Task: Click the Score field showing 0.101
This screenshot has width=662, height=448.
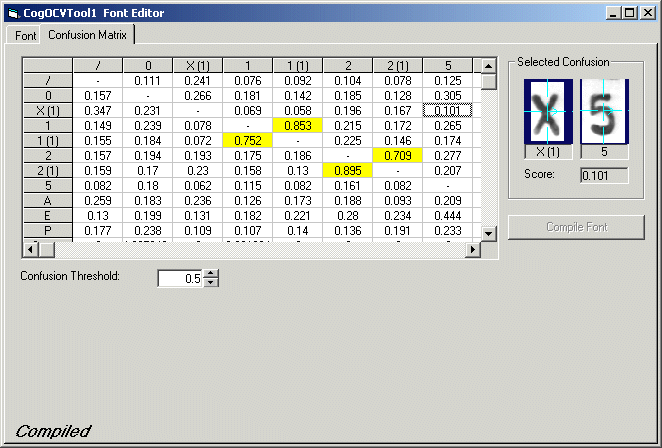Action: click(604, 175)
